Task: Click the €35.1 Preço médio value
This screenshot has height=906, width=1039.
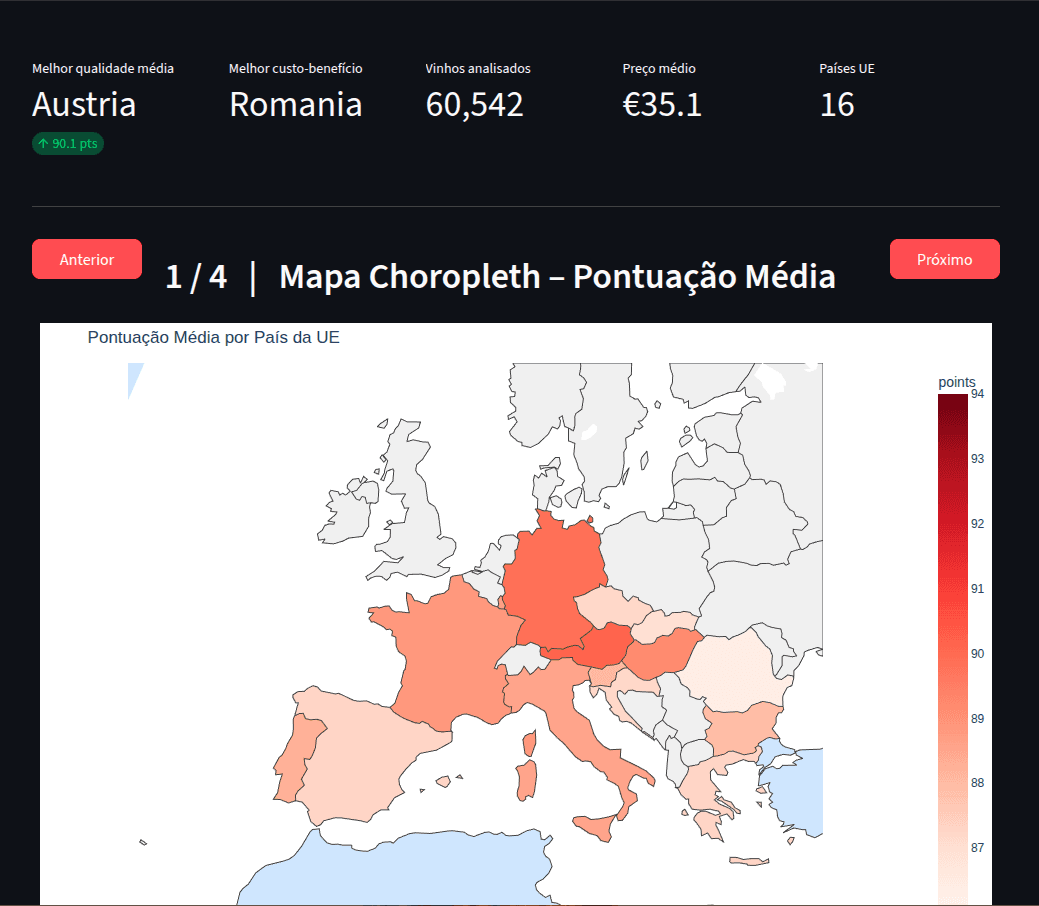Action: coord(662,104)
